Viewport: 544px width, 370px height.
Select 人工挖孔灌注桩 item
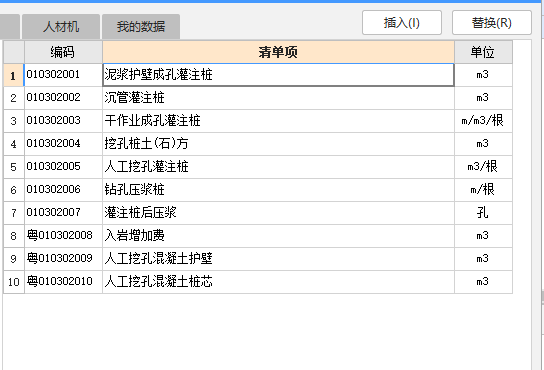pos(278,167)
